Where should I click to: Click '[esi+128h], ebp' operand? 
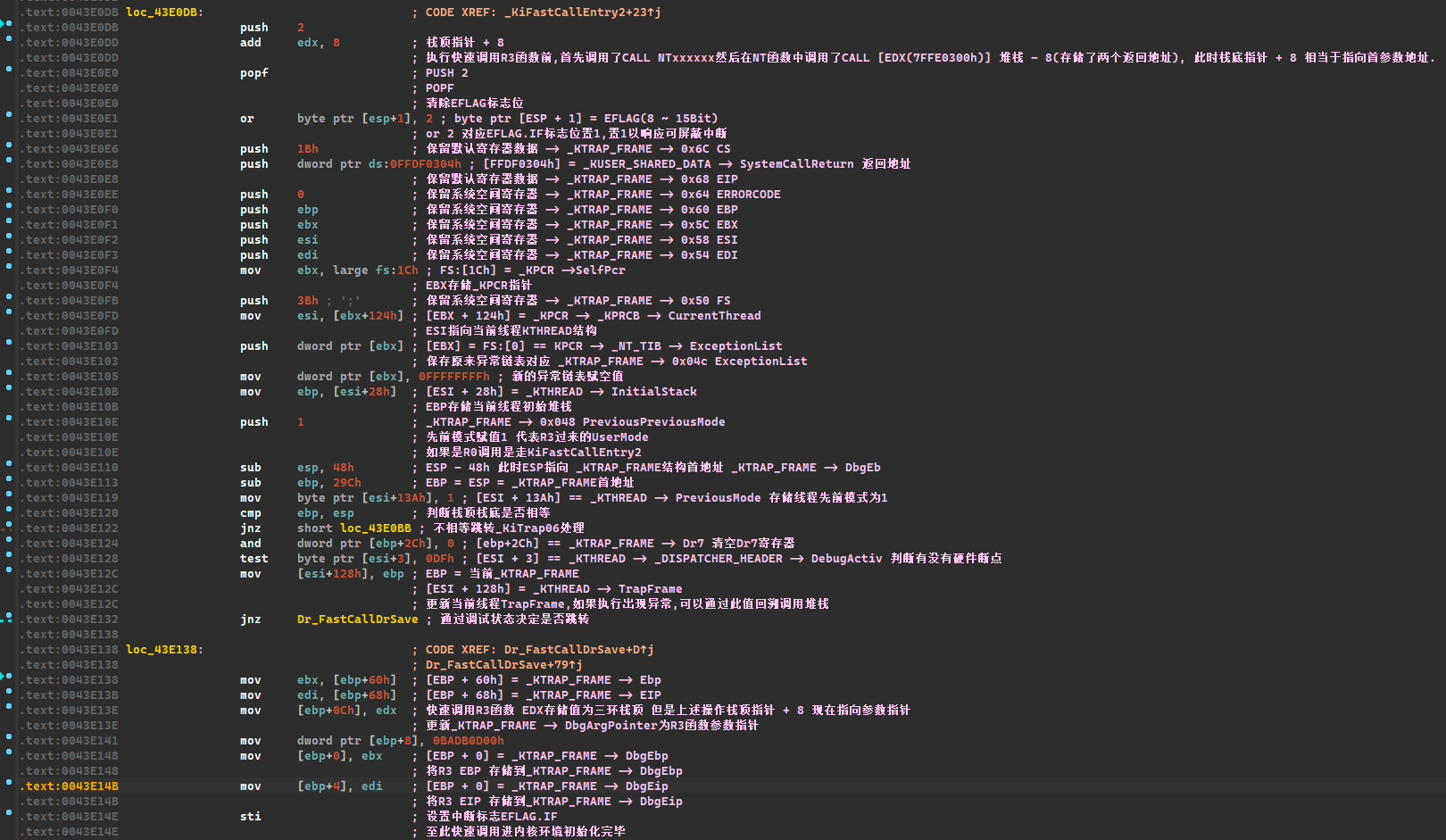pyautogui.click(x=351, y=574)
